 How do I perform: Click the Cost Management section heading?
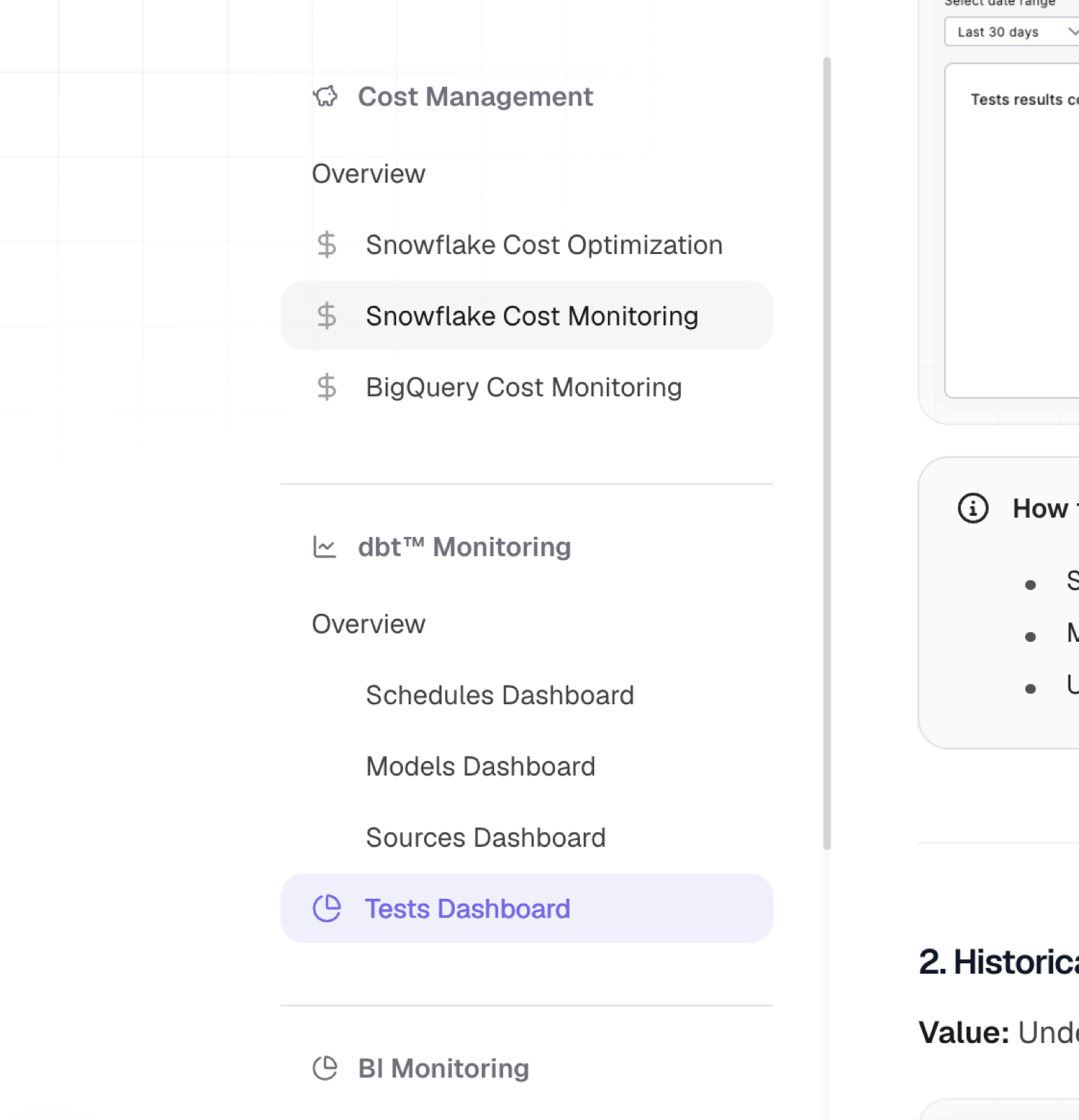click(475, 97)
